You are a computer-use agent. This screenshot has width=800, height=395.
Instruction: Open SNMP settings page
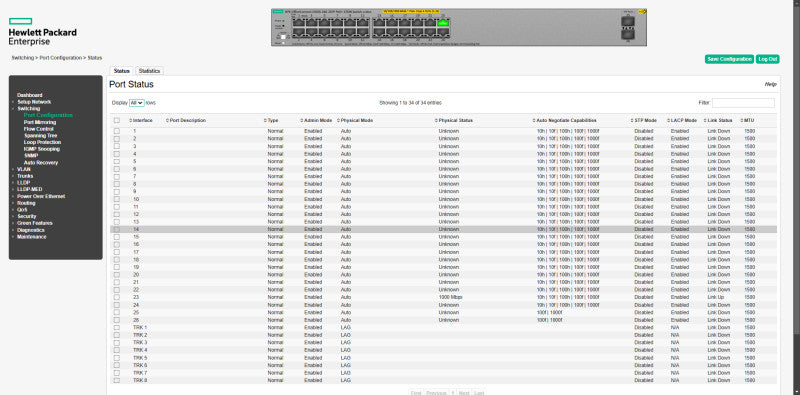[31, 156]
